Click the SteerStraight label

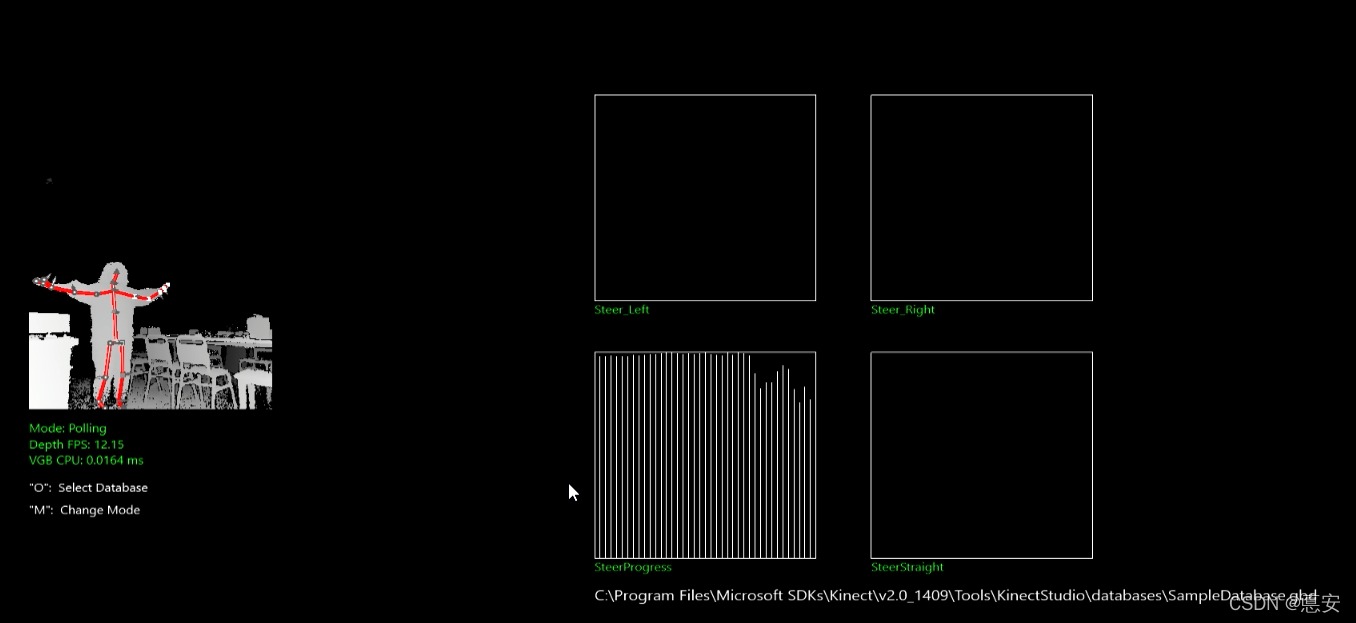(907, 568)
